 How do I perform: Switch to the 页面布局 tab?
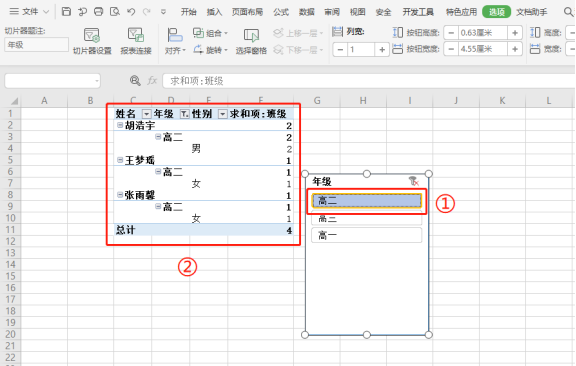(247, 12)
